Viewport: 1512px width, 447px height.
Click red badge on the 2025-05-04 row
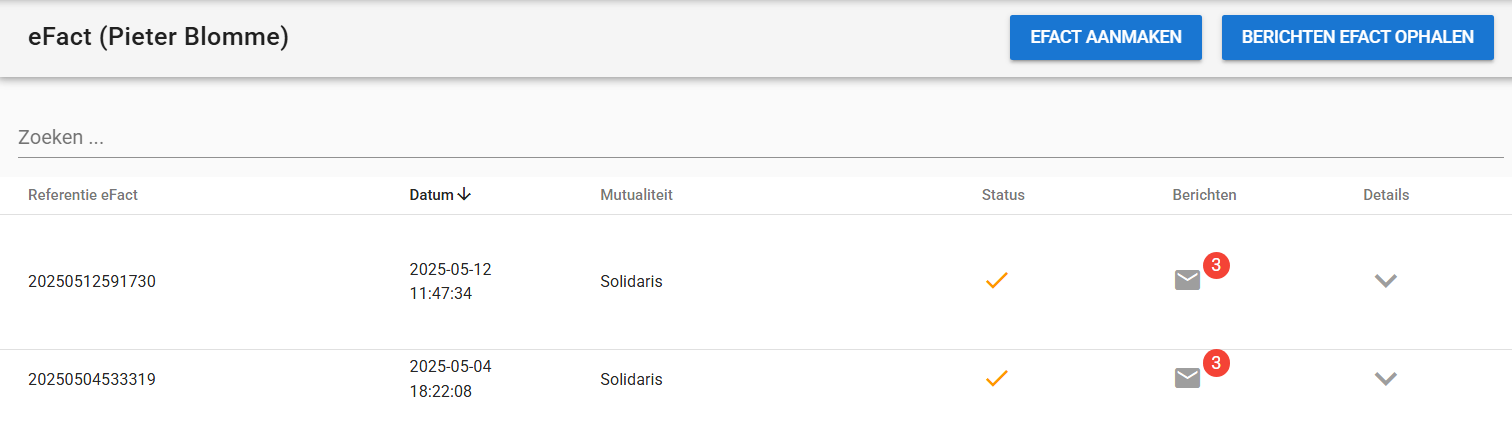[1215, 363]
